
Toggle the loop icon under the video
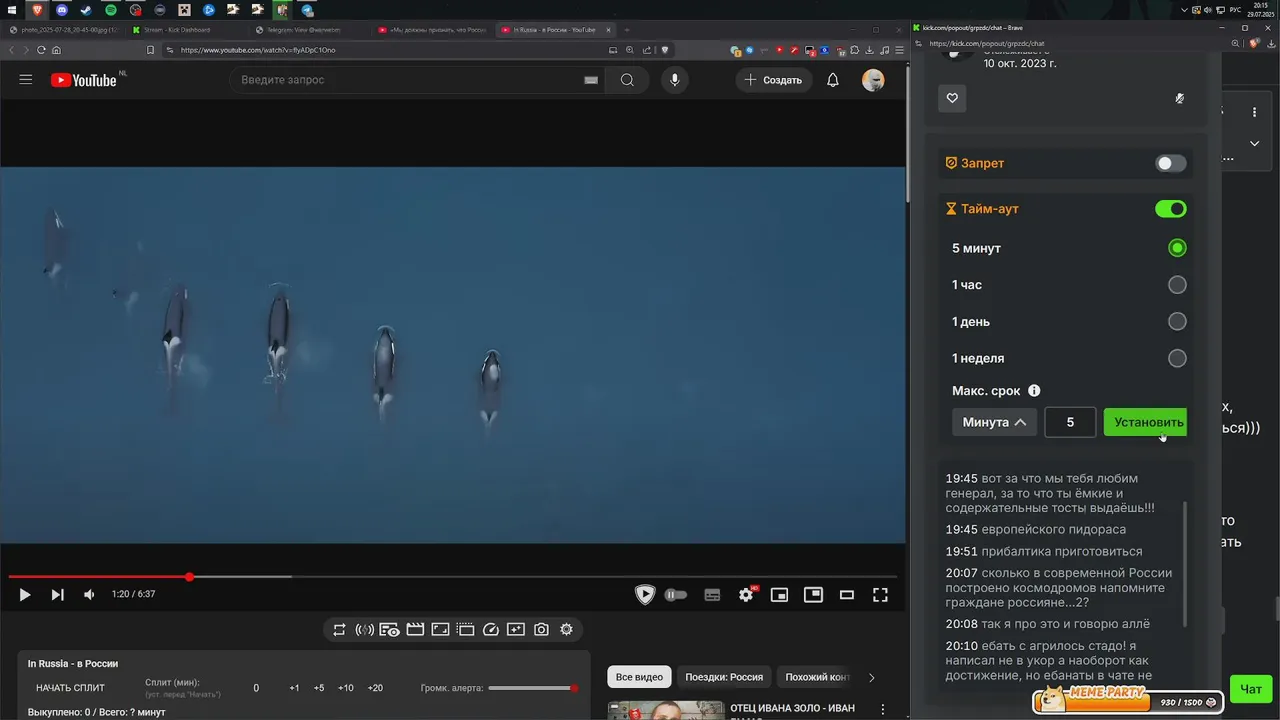click(x=339, y=629)
